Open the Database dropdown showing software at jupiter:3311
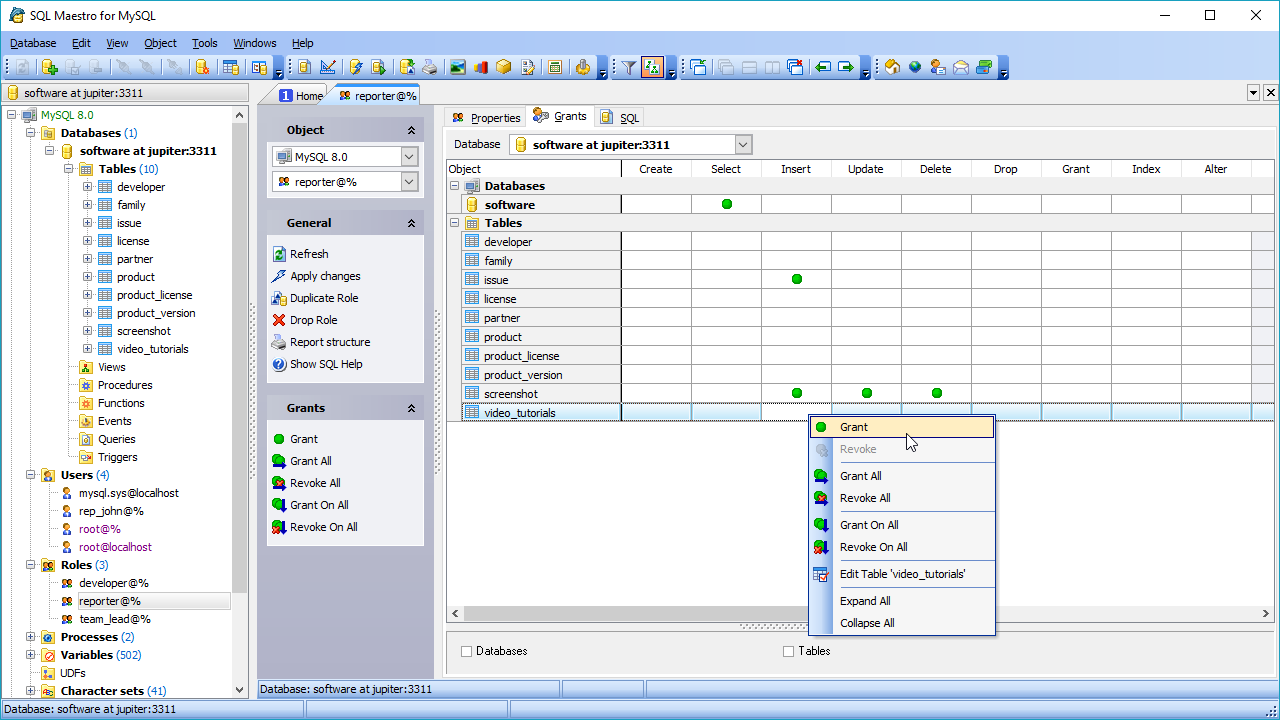The image size is (1280, 720). pyautogui.click(x=742, y=145)
